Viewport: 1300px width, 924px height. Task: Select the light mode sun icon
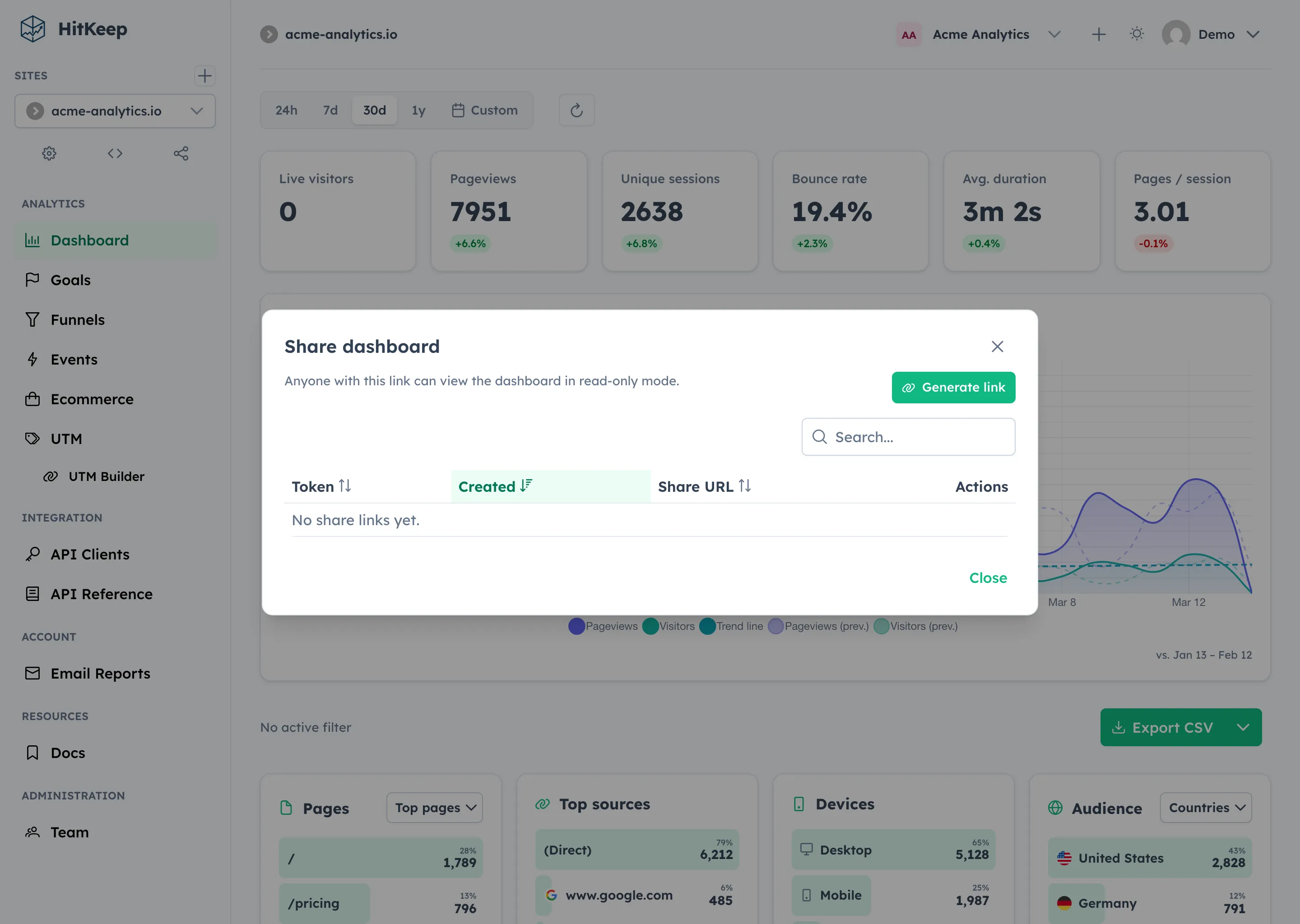point(1137,34)
